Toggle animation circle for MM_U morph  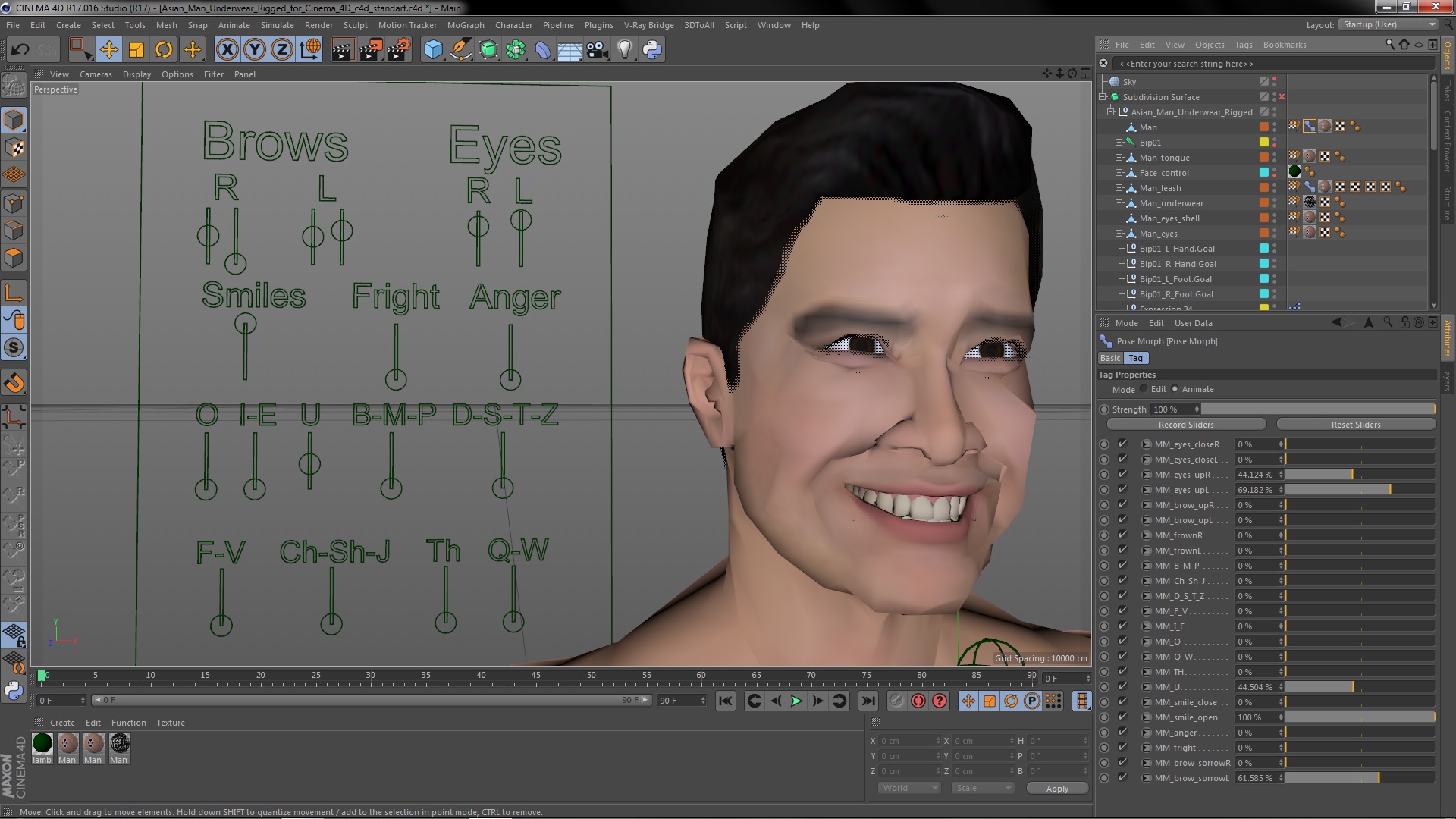pyautogui.click(x=1104, y=687)
